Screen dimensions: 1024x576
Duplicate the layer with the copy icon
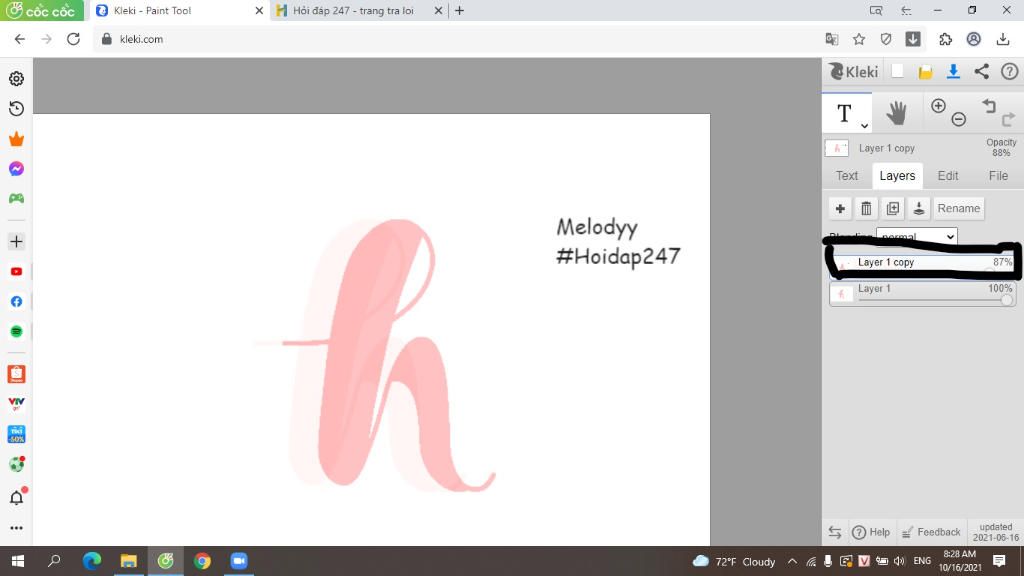click(893, 208)
